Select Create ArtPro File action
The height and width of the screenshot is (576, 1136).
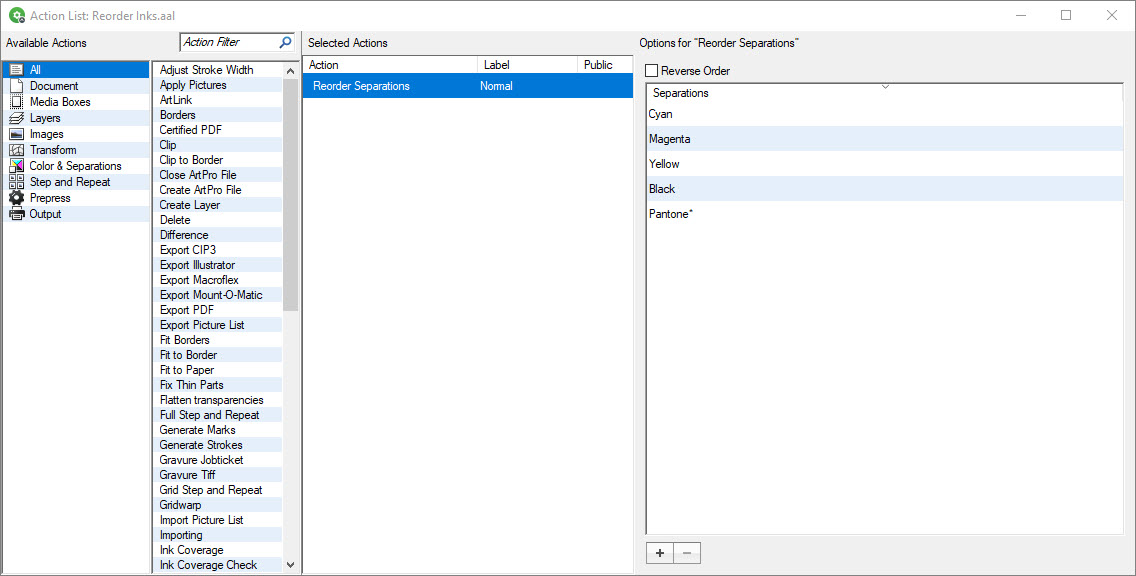pyautogui.click(x=217, y=190)
